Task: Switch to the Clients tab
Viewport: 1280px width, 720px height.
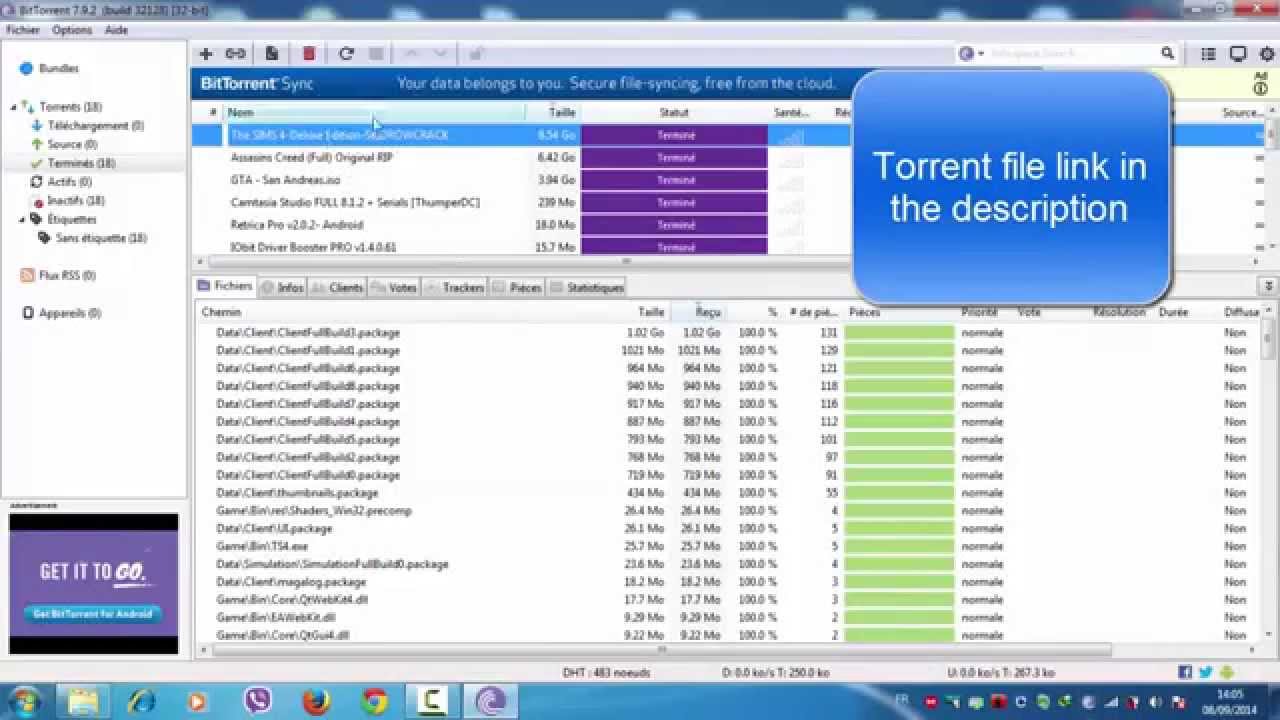Action: [337, 287]
